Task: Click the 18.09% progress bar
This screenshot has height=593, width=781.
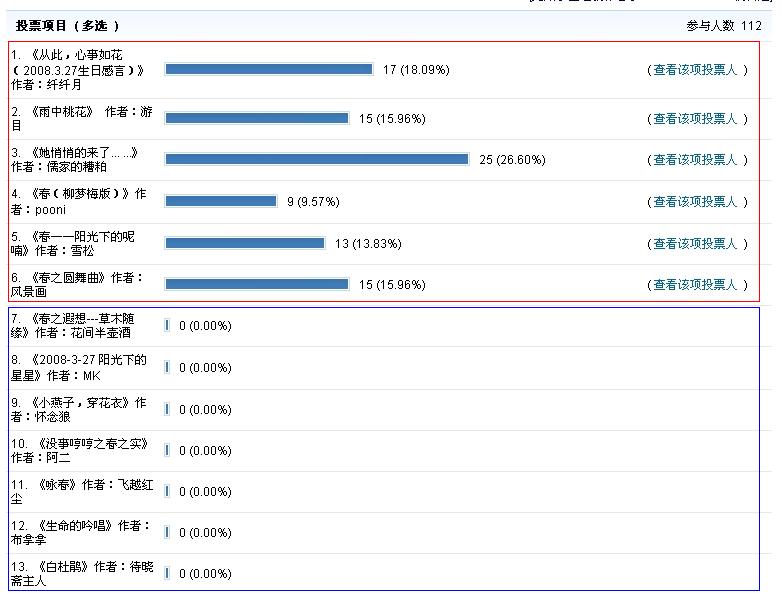Action: (x=268, y=70)
